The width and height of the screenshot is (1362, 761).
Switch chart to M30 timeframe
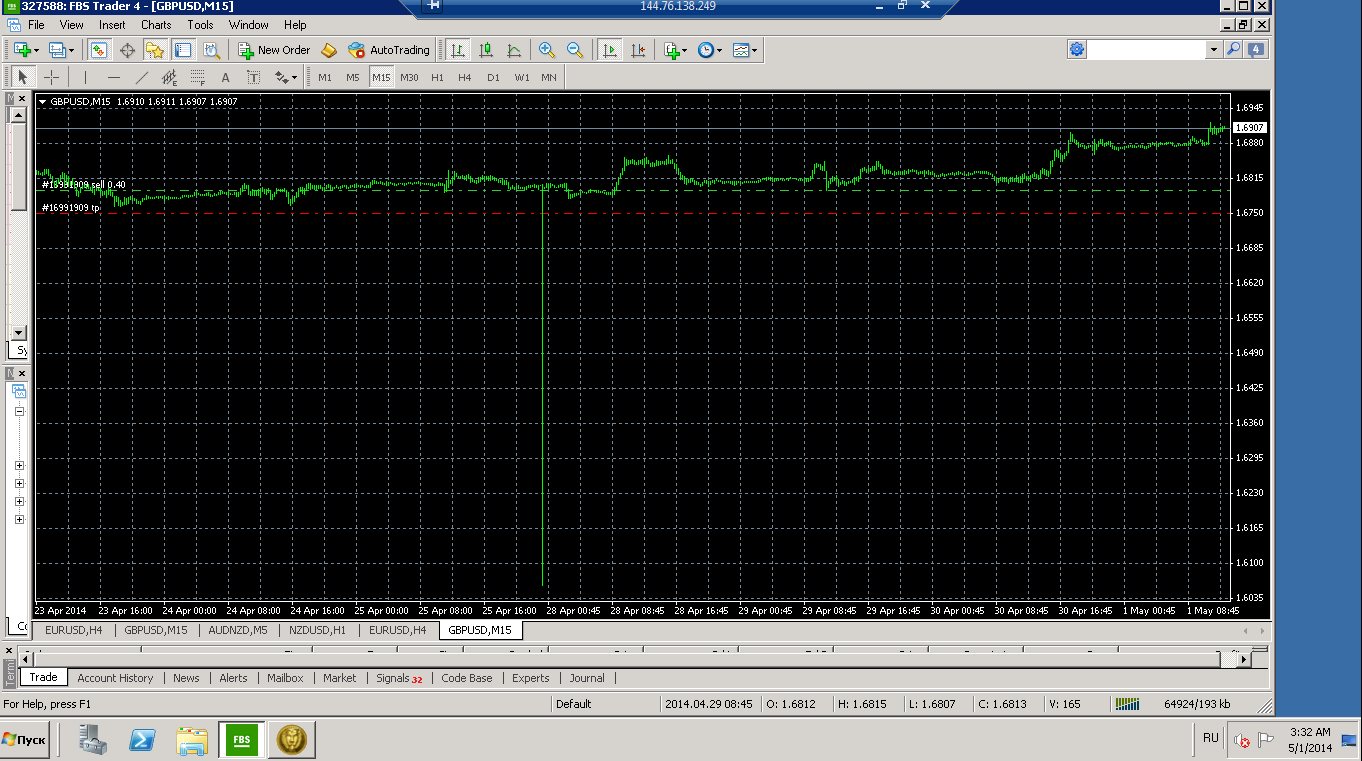point(409,77)
